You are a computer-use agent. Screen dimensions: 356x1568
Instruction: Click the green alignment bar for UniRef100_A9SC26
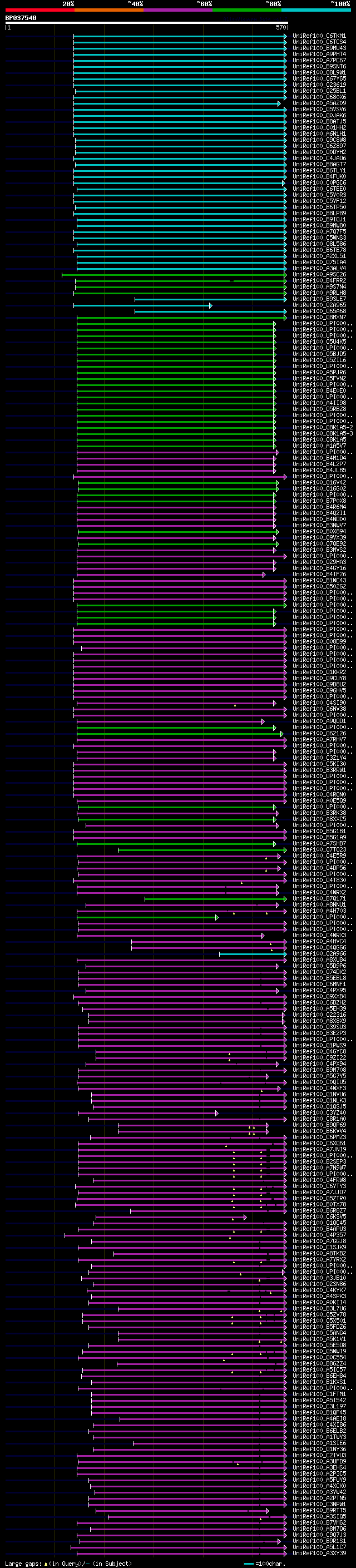click(x=174, y=275)
